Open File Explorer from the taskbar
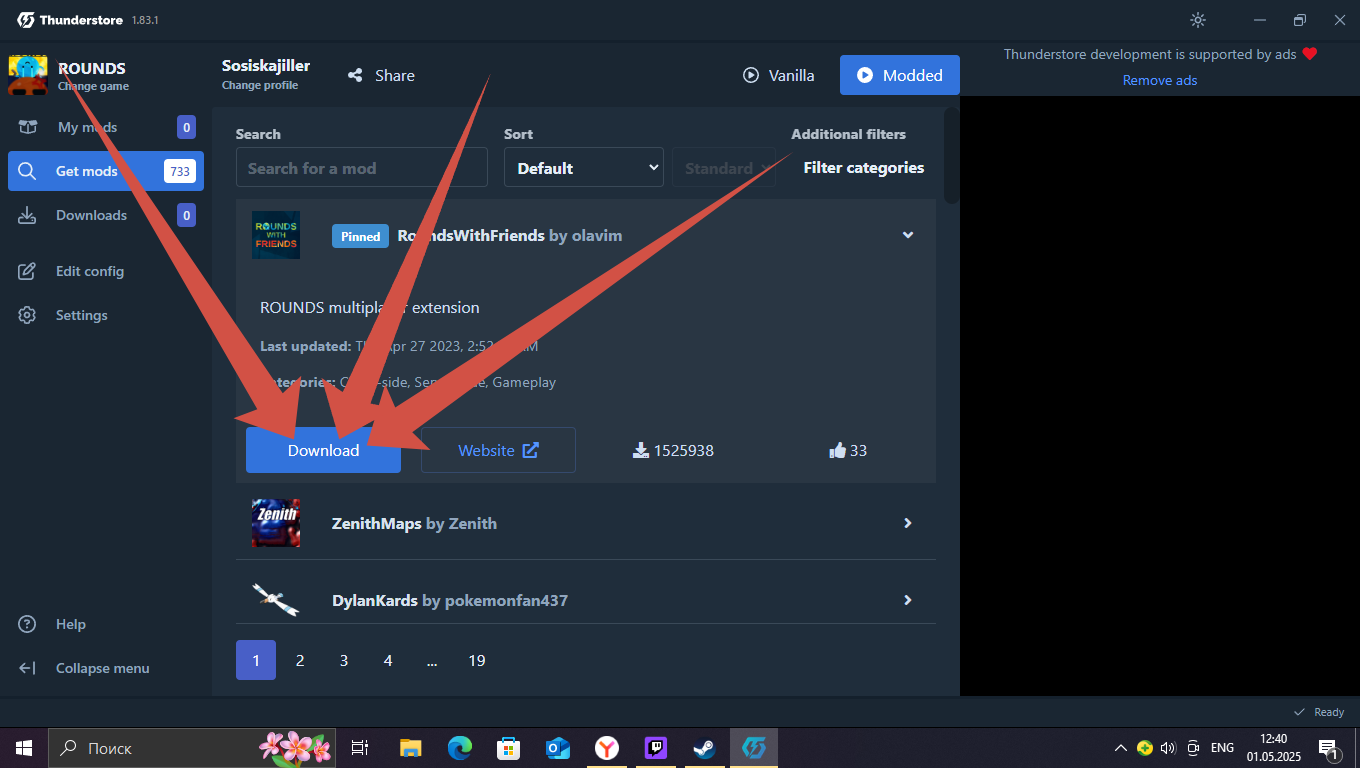Image resolution: width=1360 pixels, height=768 pixels. 411,748
